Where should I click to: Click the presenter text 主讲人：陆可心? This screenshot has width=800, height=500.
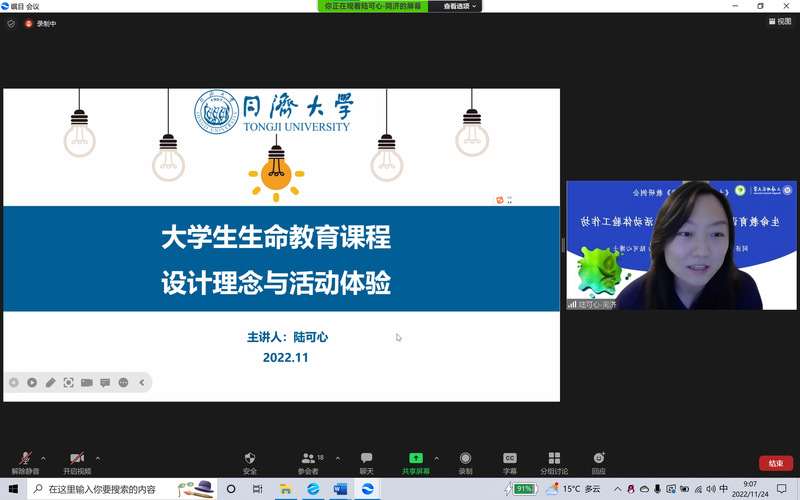[287, 337]
